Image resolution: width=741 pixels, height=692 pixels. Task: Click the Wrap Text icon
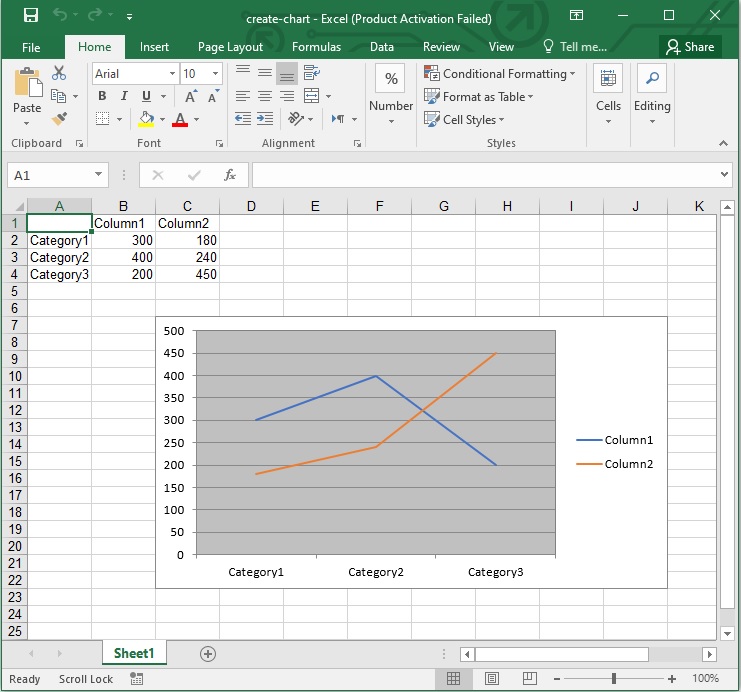pyautogui.click(x=312, y=73)
